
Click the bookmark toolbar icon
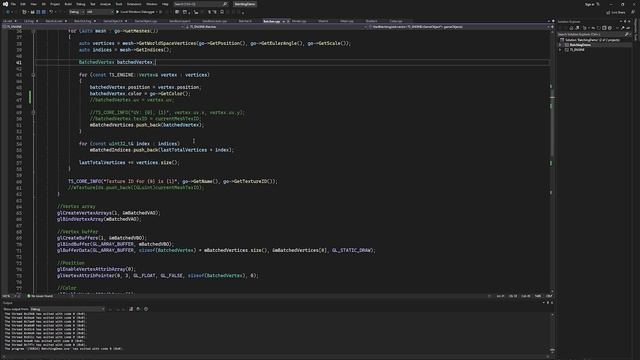coord(222,12)
